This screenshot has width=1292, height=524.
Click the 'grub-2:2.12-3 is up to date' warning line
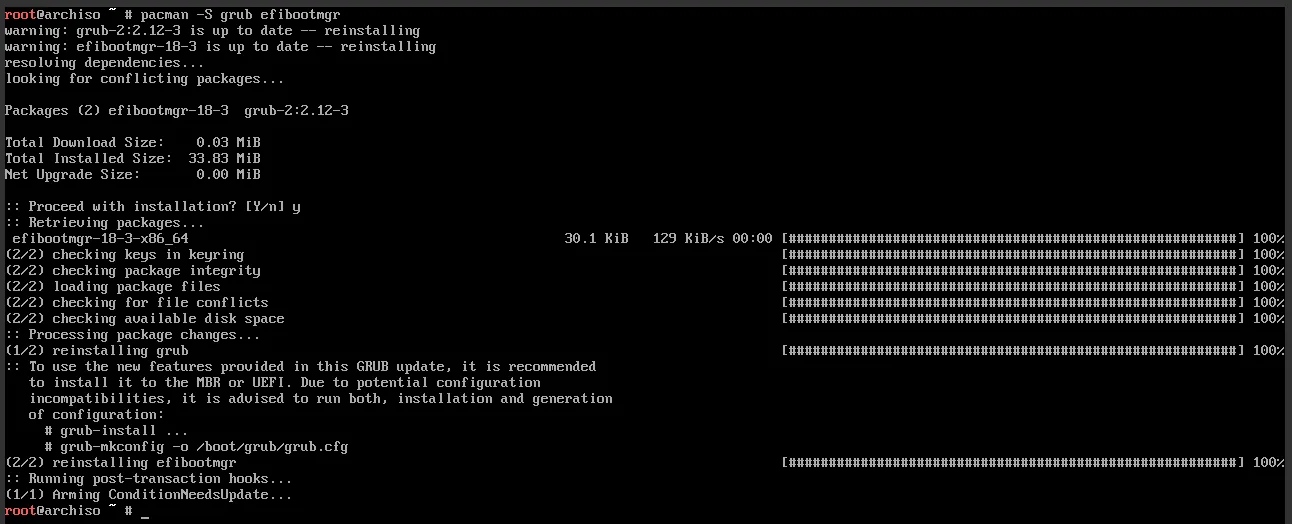pos(212,31)
